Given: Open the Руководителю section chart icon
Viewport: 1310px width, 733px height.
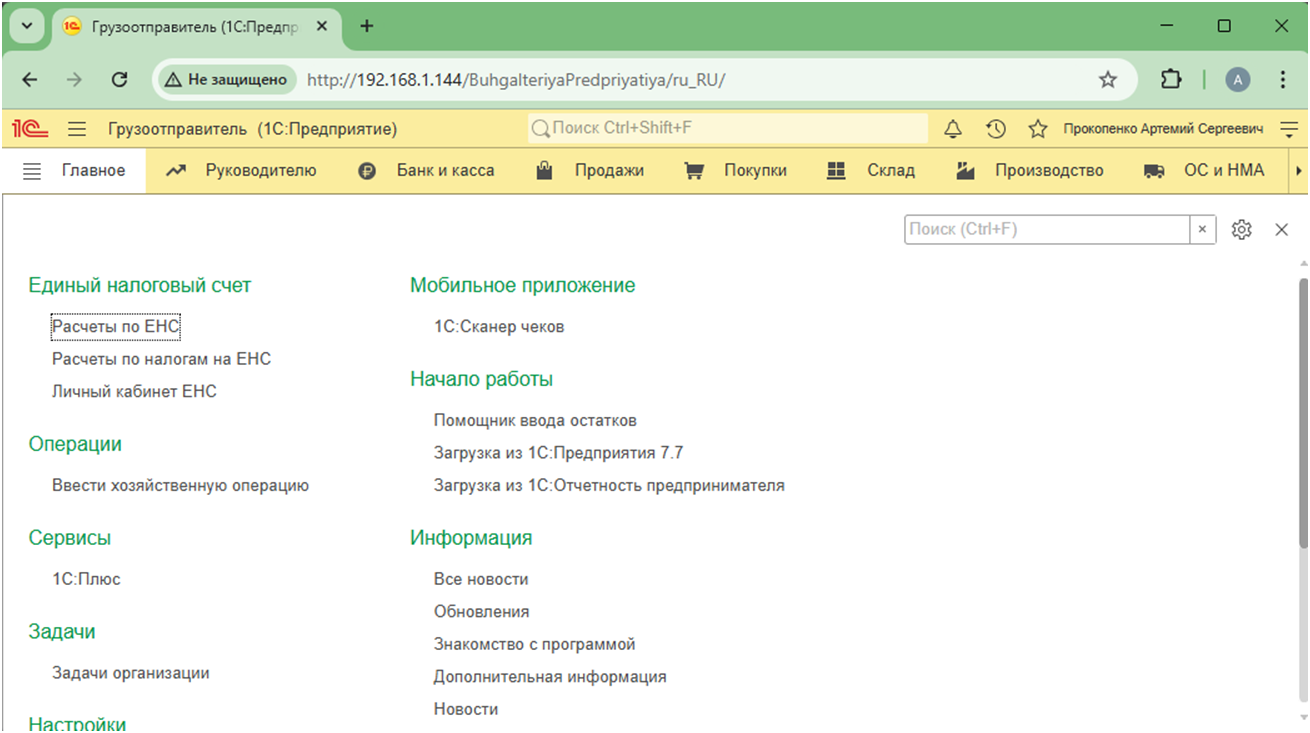Looking at the screenshot, I should 176,171.
